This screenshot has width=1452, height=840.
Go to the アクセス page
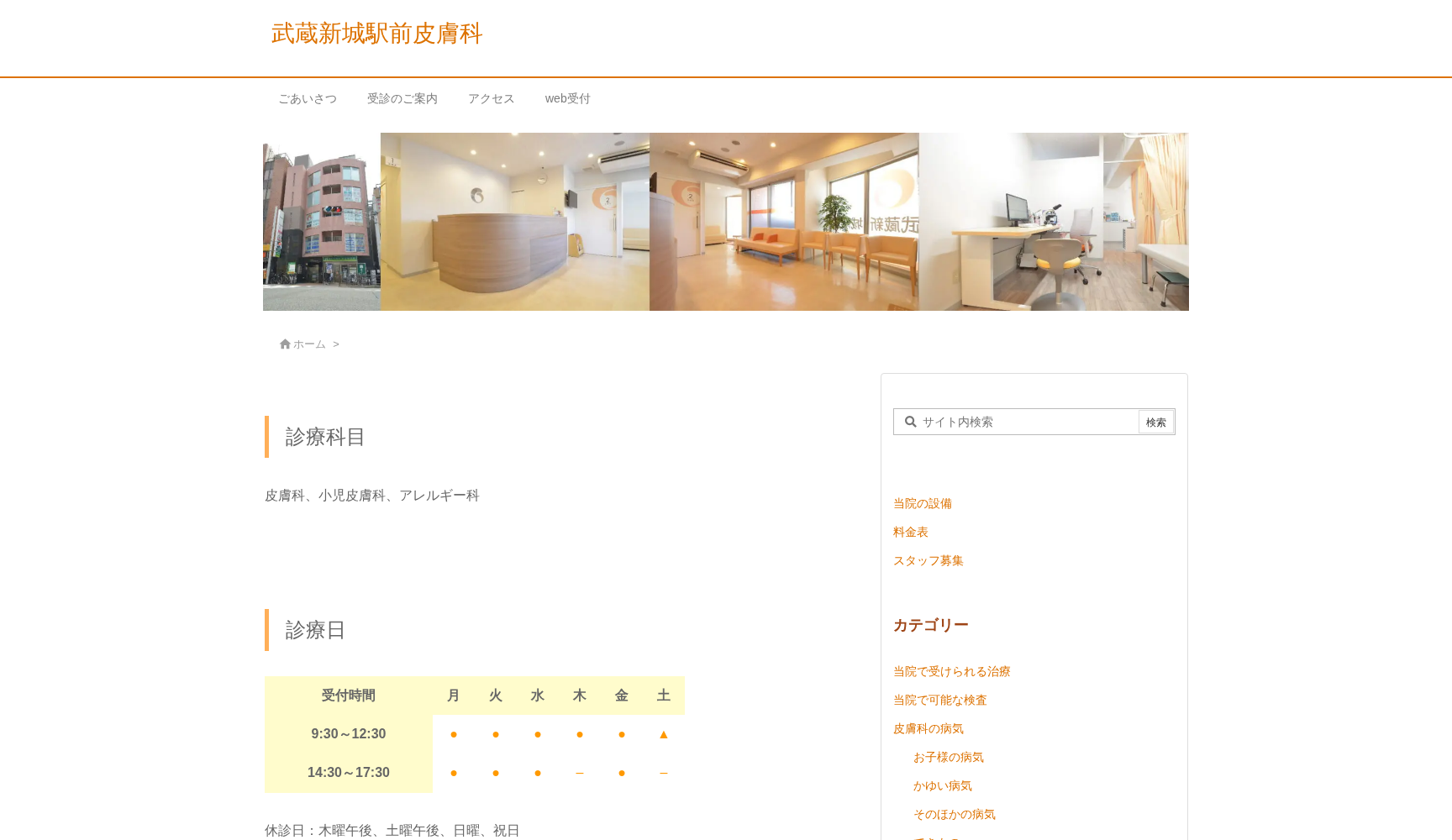point(492,98)
